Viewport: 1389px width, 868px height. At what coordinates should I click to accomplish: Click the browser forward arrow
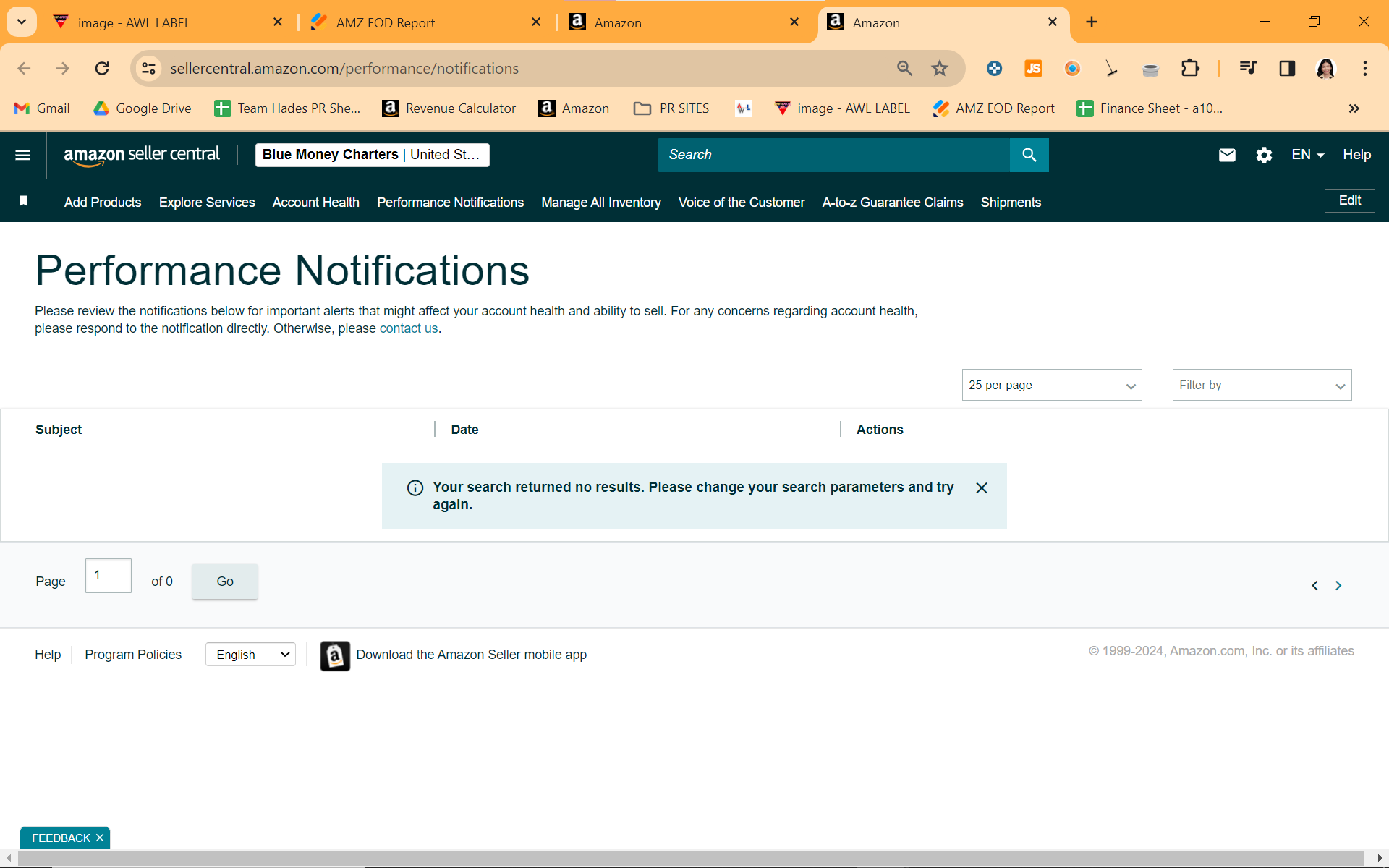(63, 68)
